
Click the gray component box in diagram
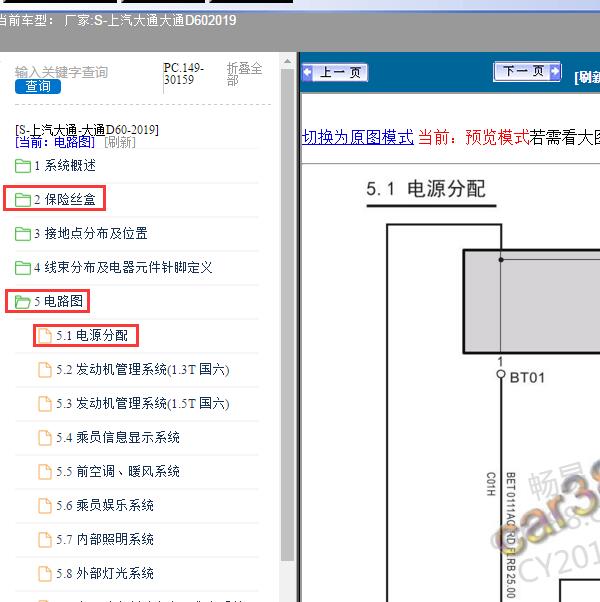[x=531, y=302]
